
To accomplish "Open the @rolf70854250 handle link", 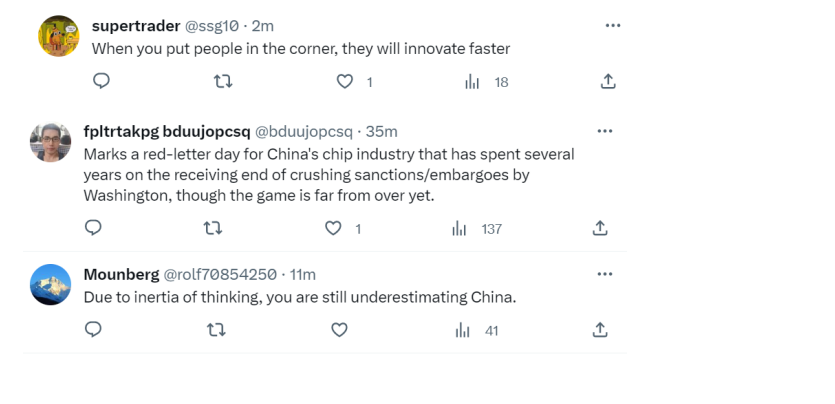I will [x=219, y=274].
